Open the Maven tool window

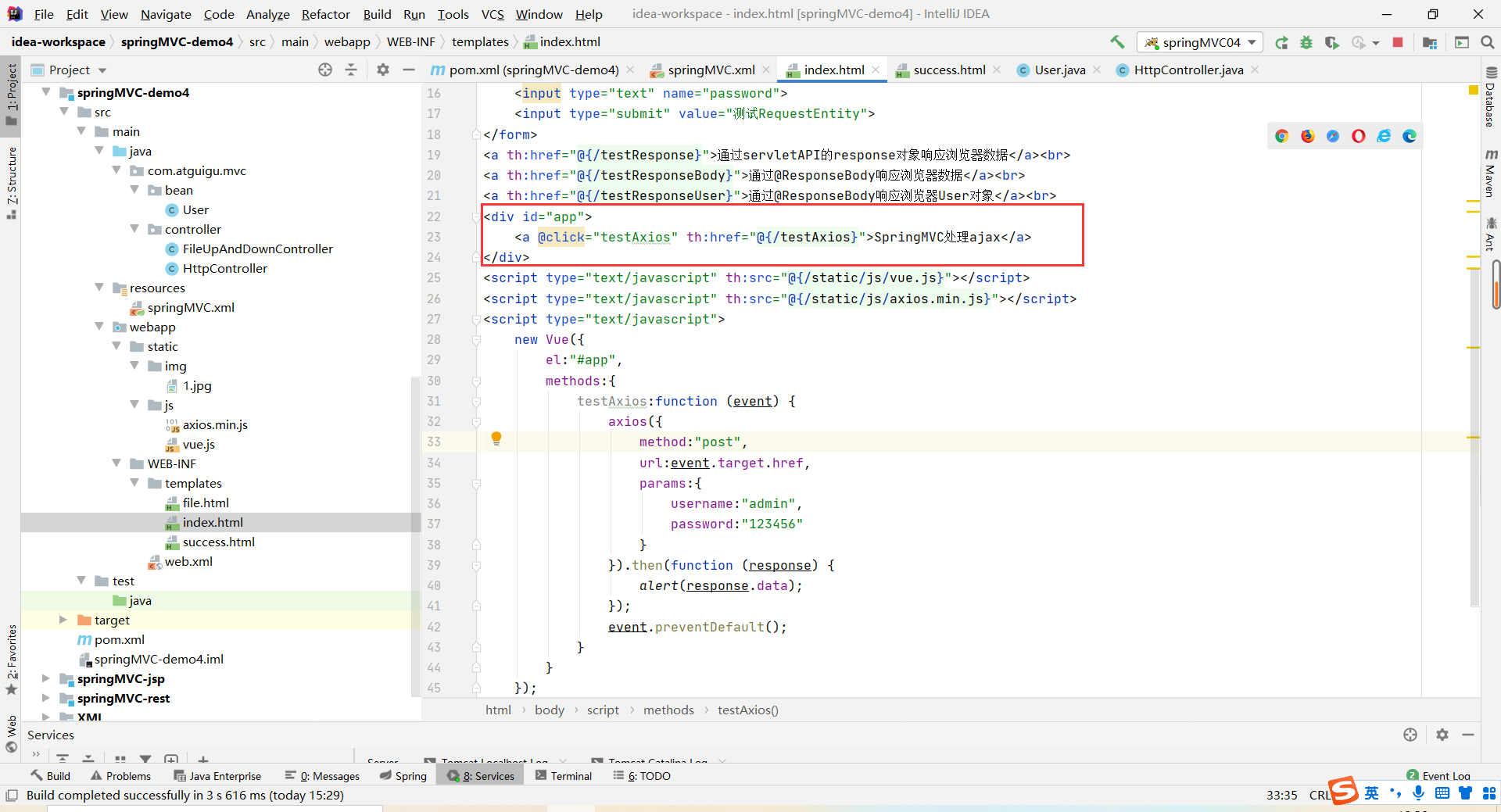tap(1491, 173)
